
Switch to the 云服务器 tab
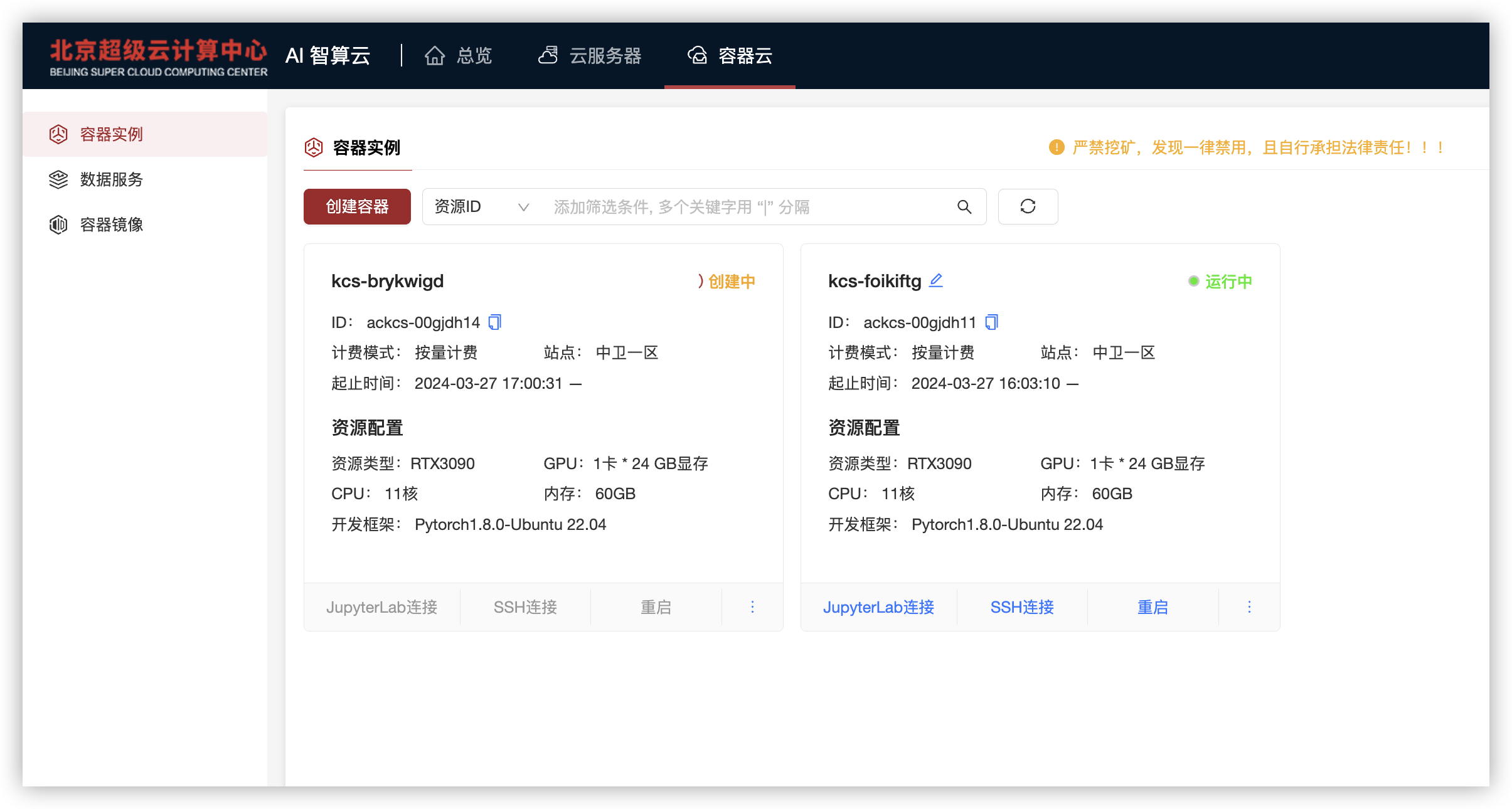coord(590,56)
